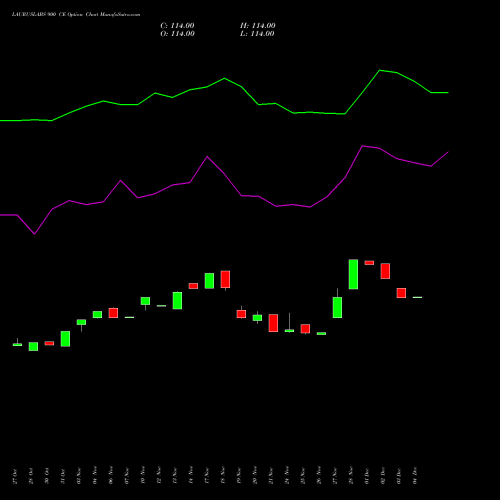This screenshot has height=500, width=500.
Task: Select the small red candle for 01 Dec
Action: coord(369,263)
